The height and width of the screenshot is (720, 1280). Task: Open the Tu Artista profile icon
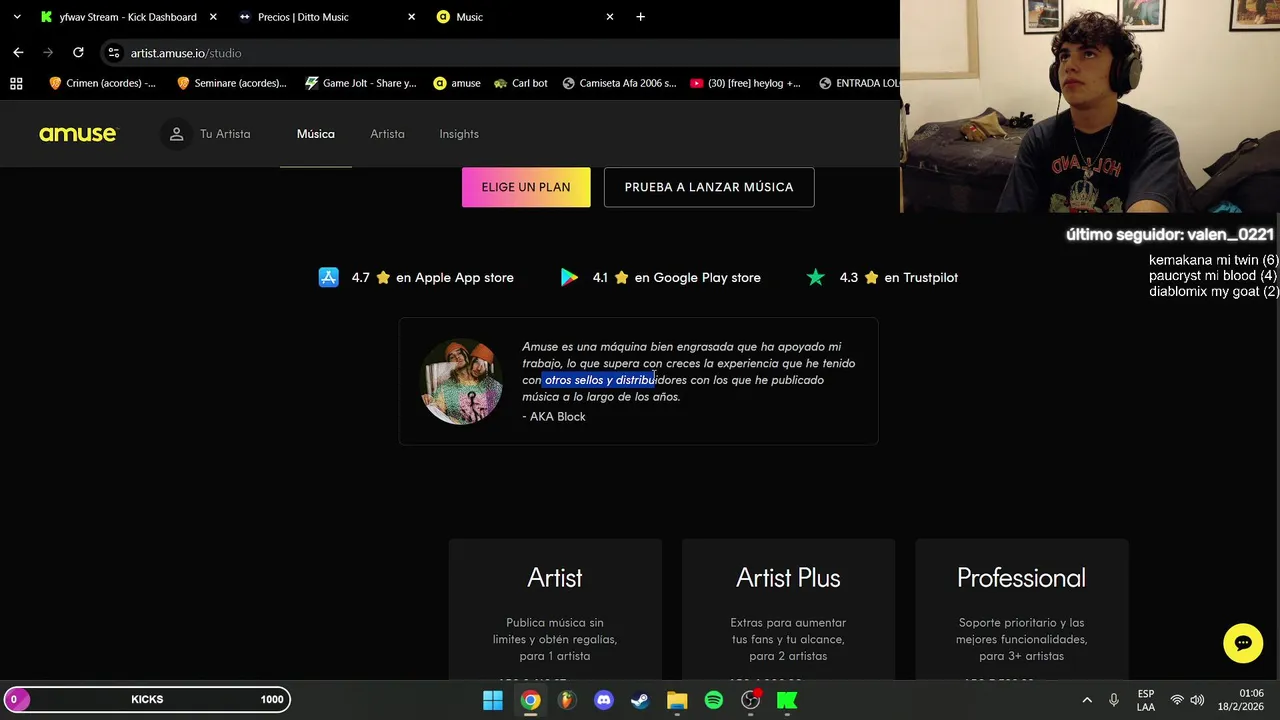[176, 134]
